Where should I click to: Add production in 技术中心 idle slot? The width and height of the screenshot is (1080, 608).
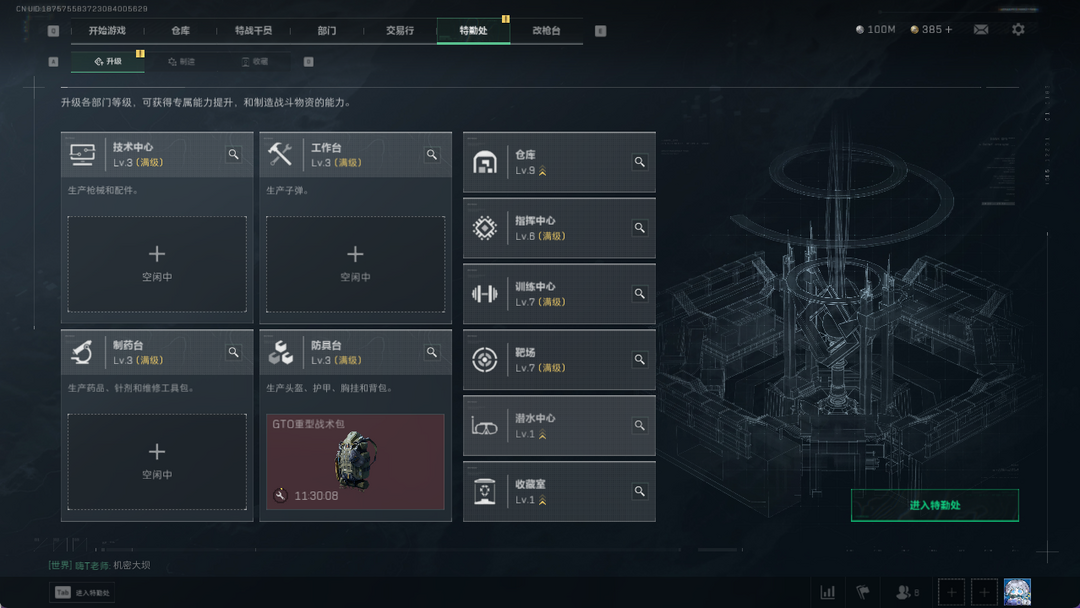[x=157, y=264]
